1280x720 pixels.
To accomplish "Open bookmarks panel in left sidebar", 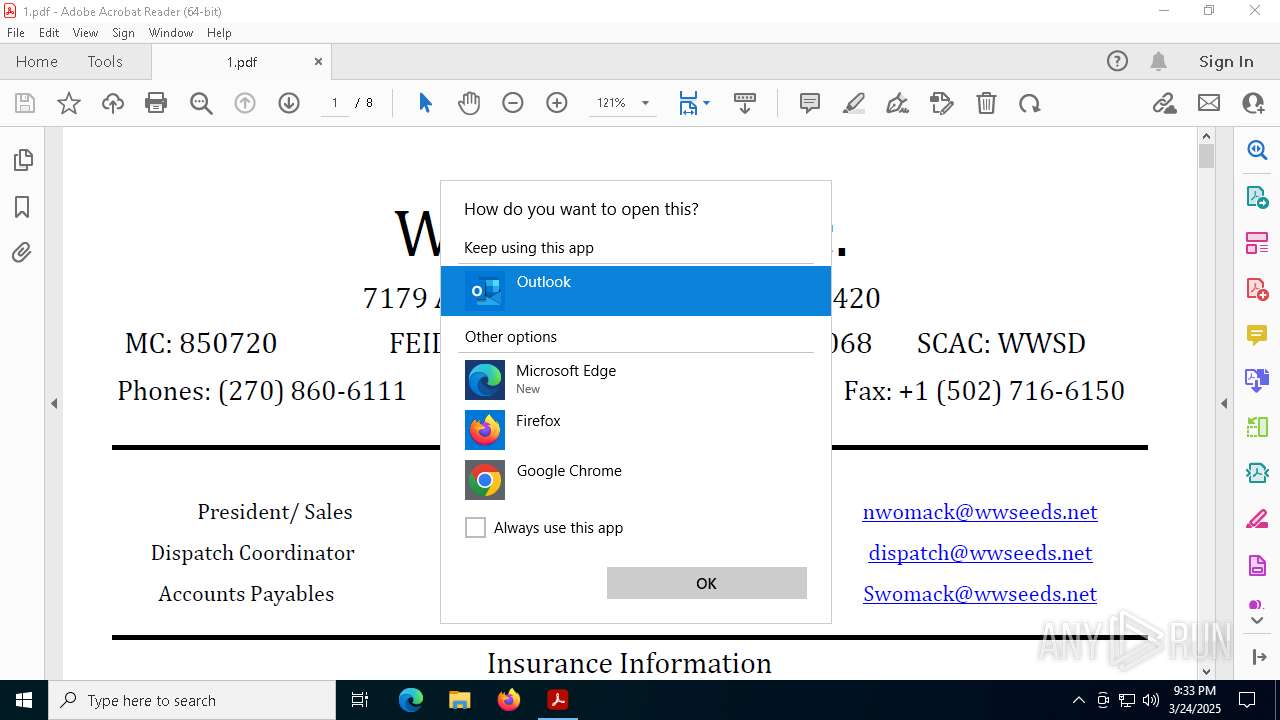I will (22, 207).
